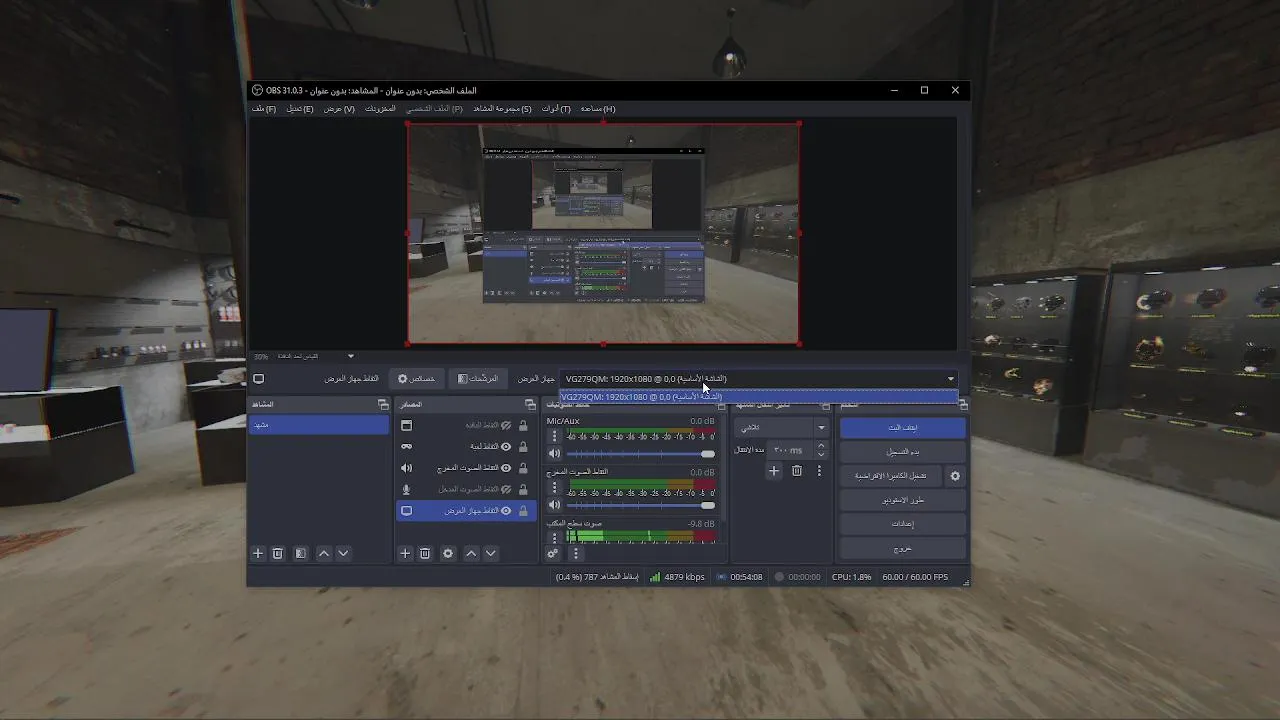Add a scene transition with plus icon
Screen dimensions: 1280x720
click(x=773, y=470)
